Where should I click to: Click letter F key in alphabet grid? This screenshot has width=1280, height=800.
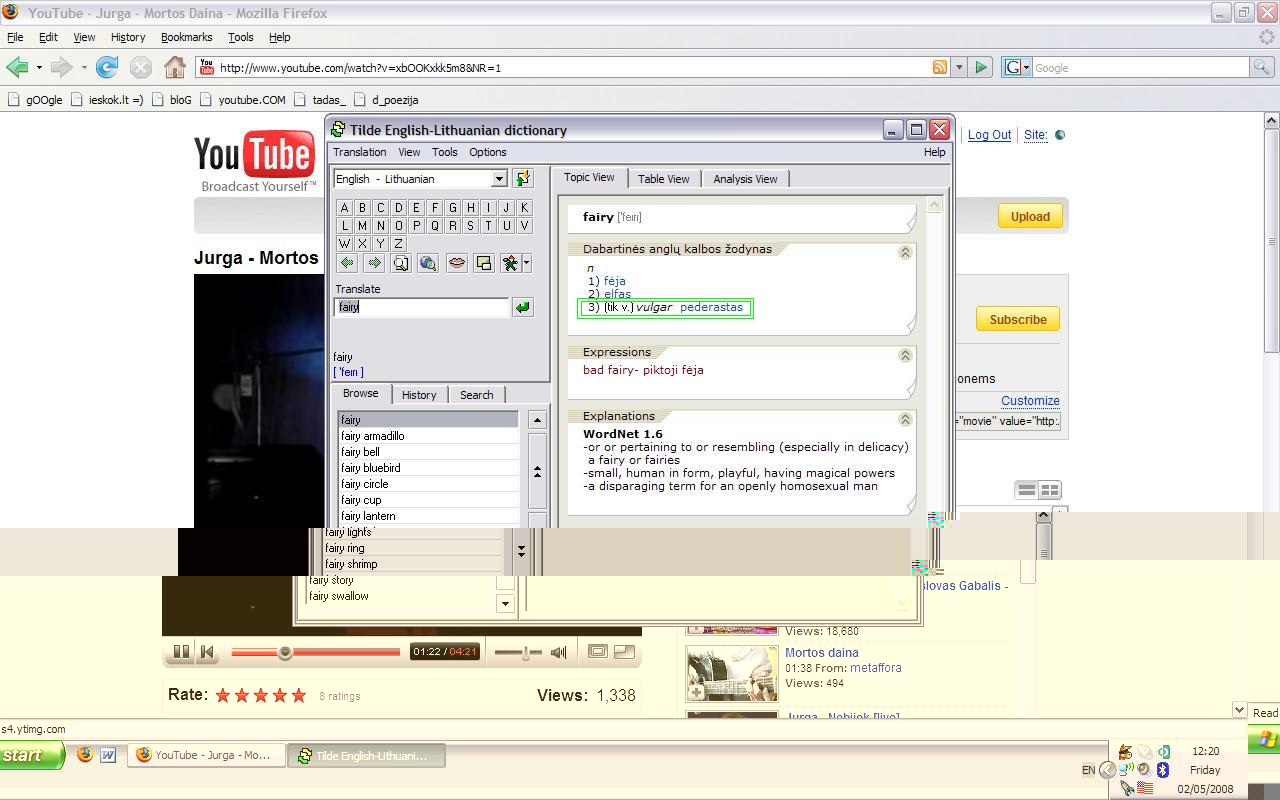[x=435, y=208]
